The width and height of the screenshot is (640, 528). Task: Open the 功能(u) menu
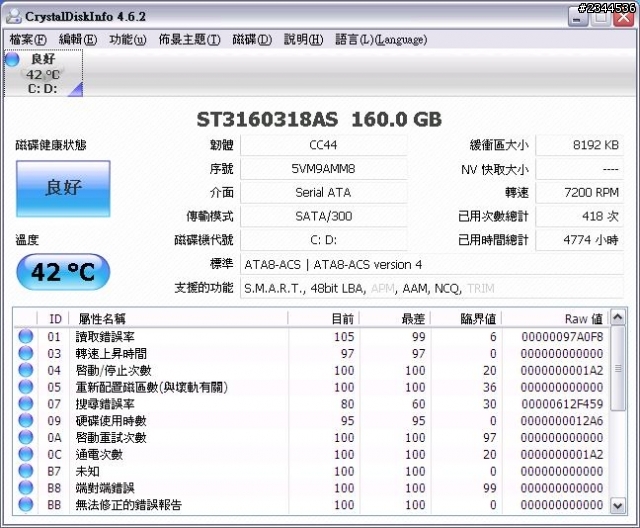(x=127, y=40)
